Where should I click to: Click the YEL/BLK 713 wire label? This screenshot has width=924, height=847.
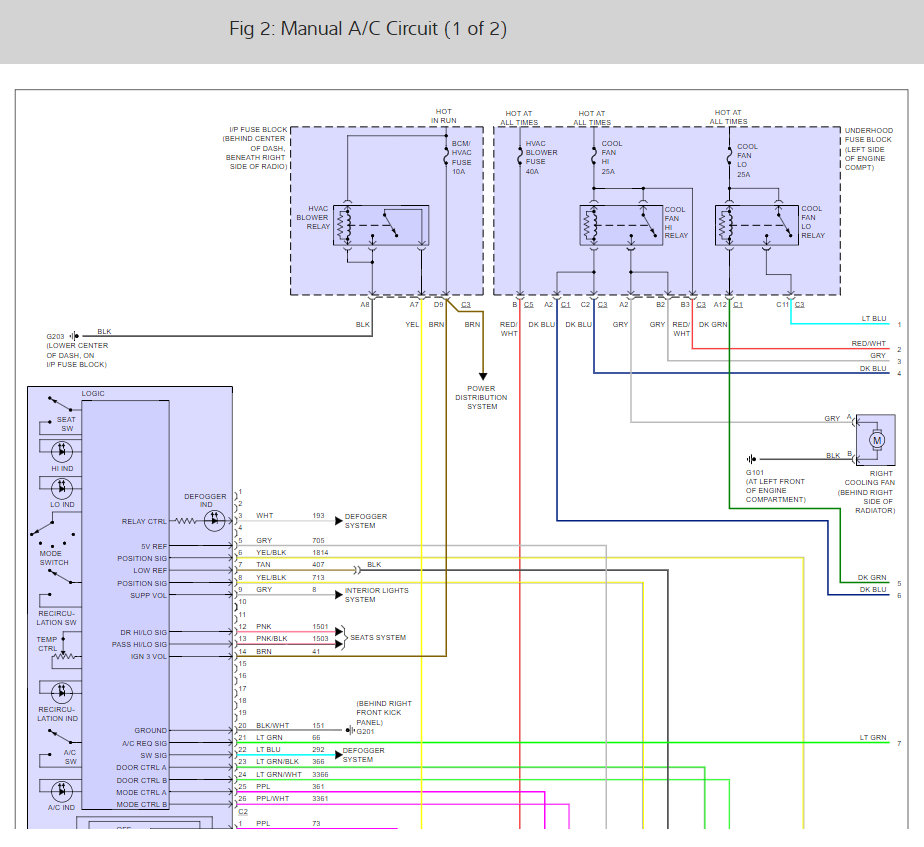click(x=290, y=577)
